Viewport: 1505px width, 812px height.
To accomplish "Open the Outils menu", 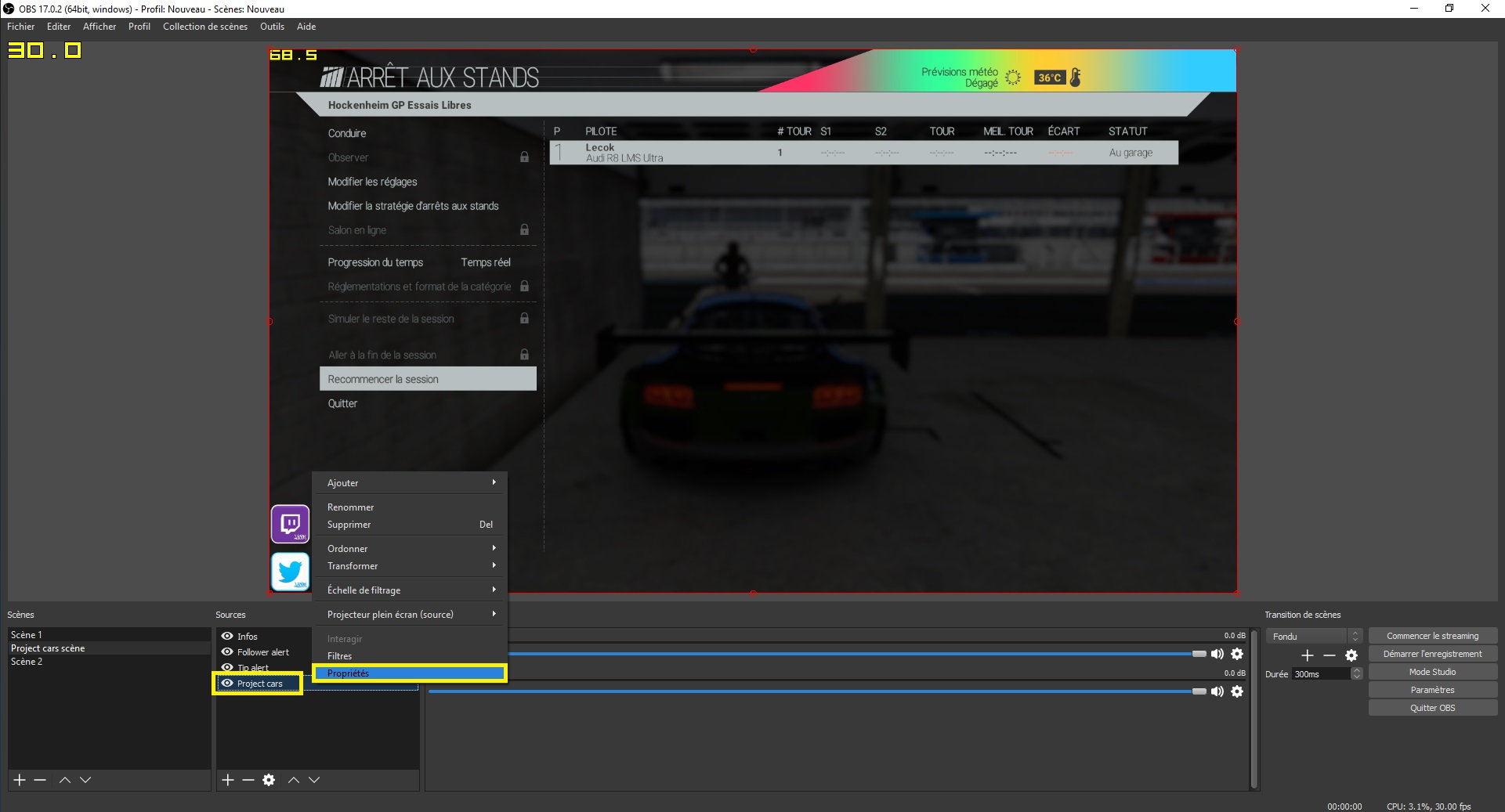I will pos(273,27).
